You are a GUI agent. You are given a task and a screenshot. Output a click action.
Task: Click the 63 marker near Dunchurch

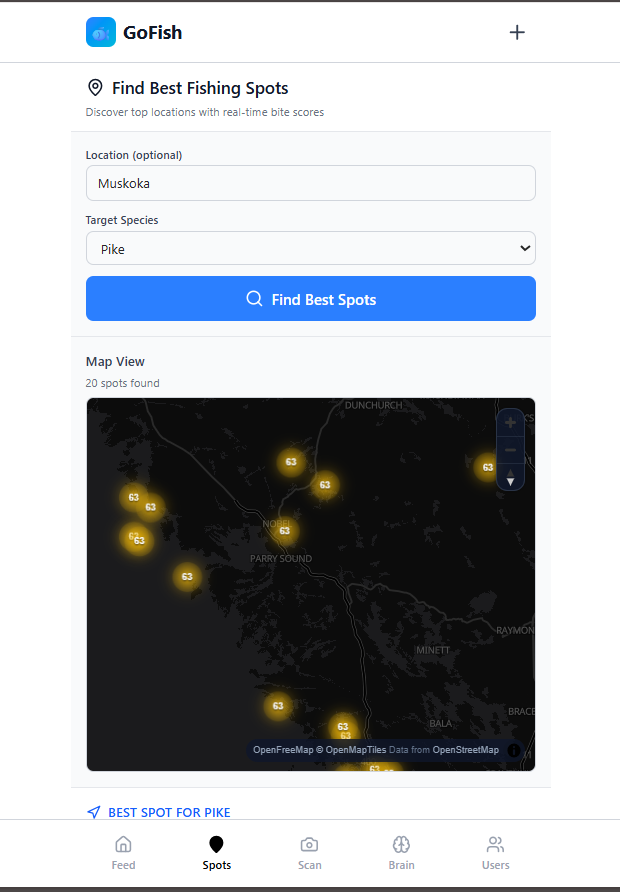[x=291, y=462]
